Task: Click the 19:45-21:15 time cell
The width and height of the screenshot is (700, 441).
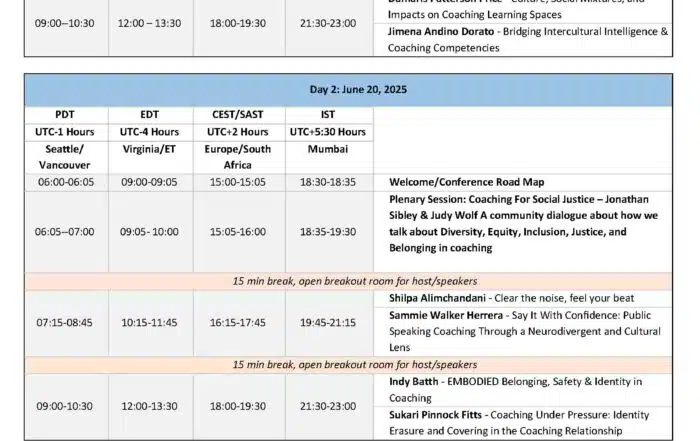Action: (329, 323)
